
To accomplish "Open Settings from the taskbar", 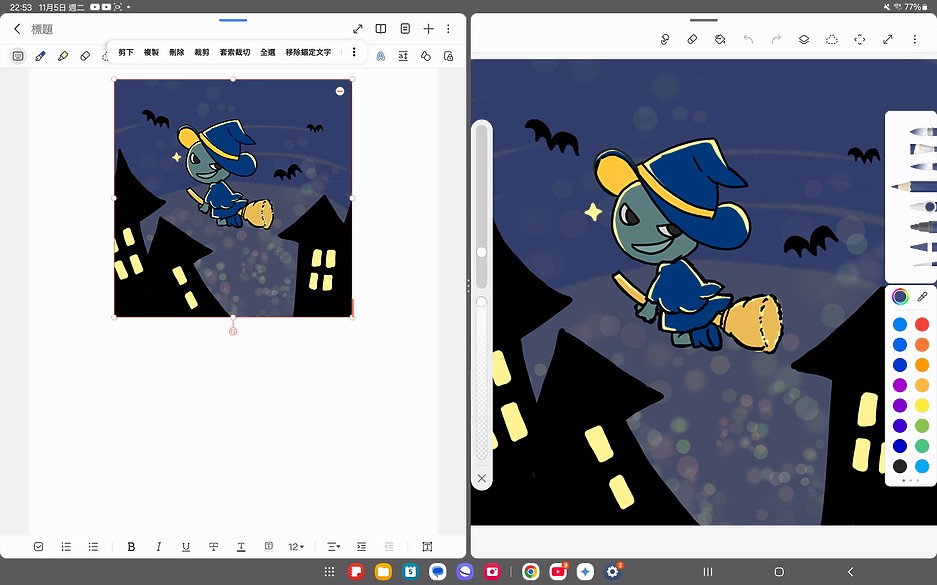I will 613,572.
